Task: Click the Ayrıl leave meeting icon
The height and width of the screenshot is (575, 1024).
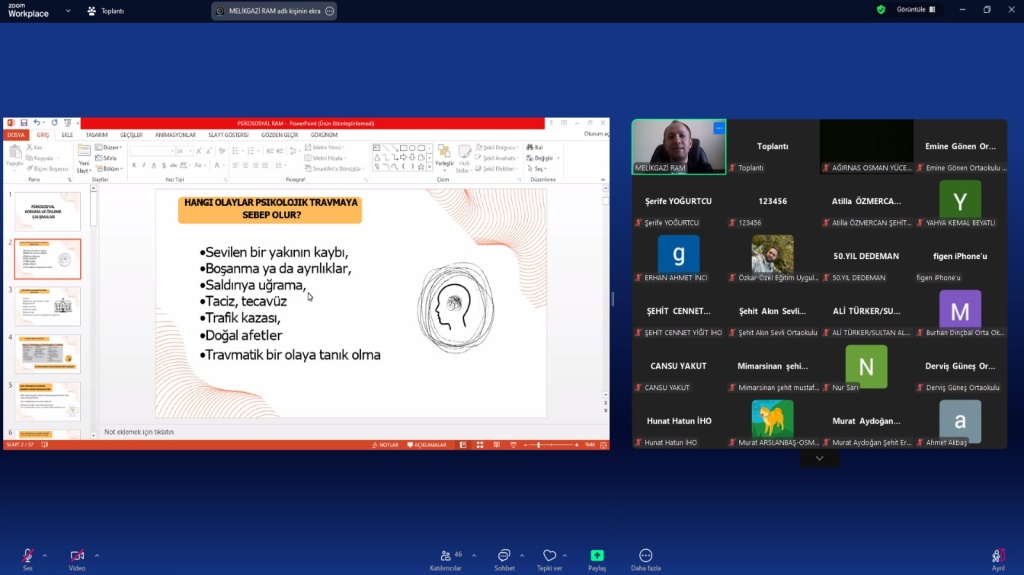Action: pyautogui.click(x=997, y=556)
